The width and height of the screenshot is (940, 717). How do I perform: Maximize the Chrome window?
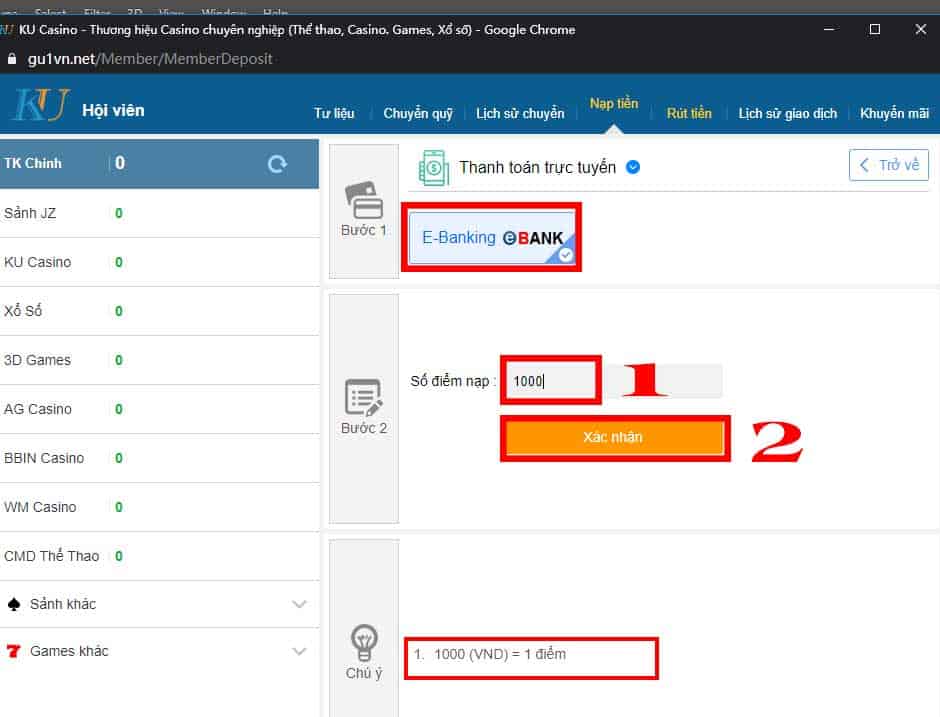(875, 29)
